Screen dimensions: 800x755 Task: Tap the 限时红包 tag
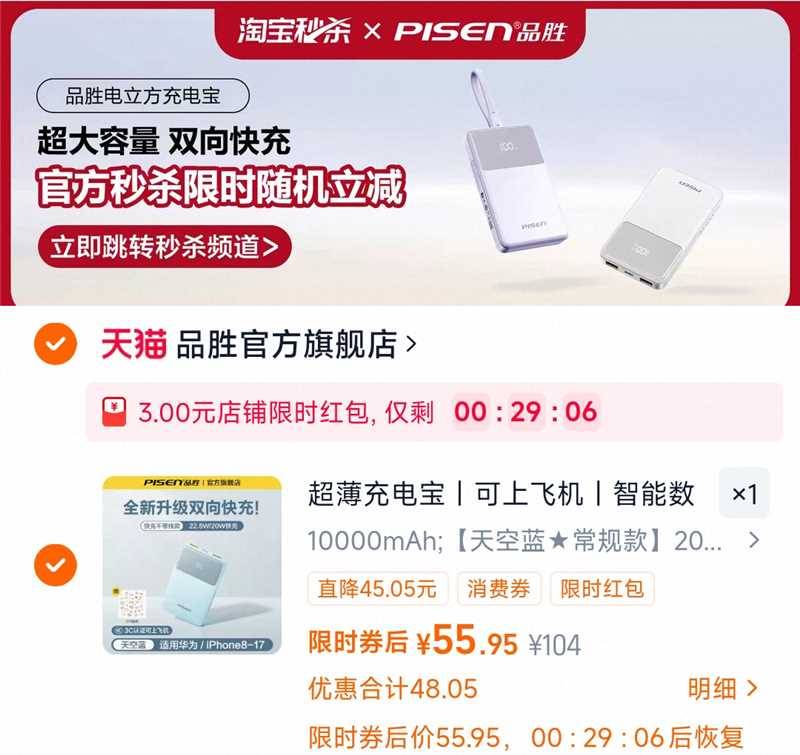tap(602, 589)
